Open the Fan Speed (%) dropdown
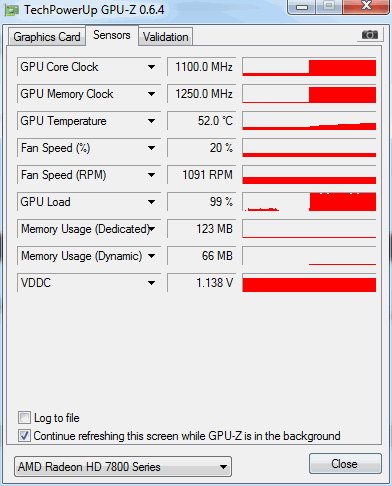 click(x=151, y=148)
